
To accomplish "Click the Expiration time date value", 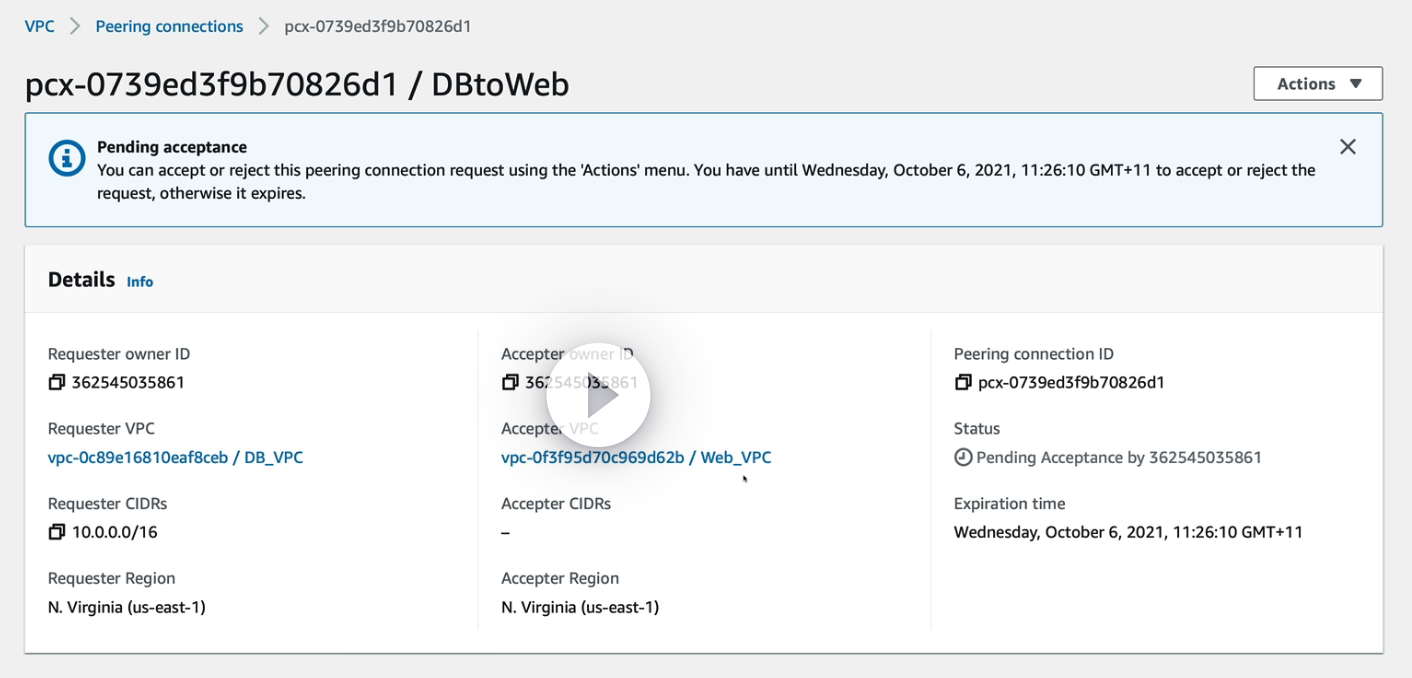I will (x=1128, y=532).
